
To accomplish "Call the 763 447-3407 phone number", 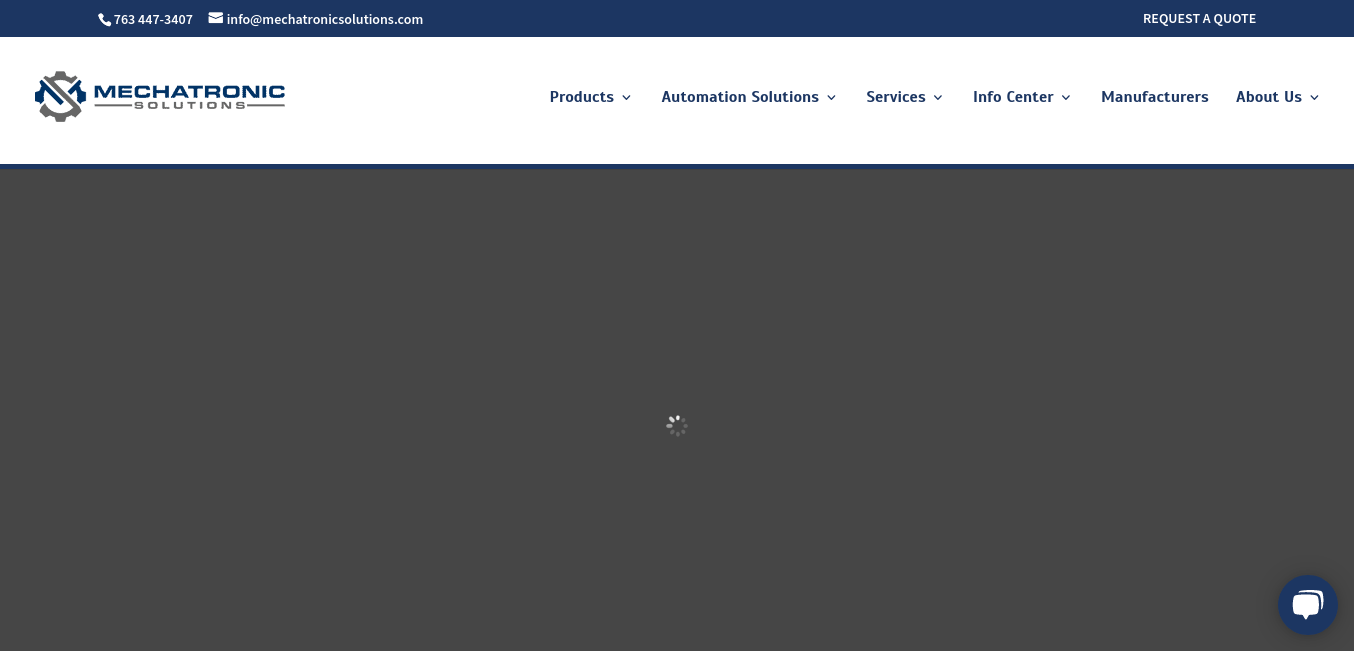I will 153,19.
